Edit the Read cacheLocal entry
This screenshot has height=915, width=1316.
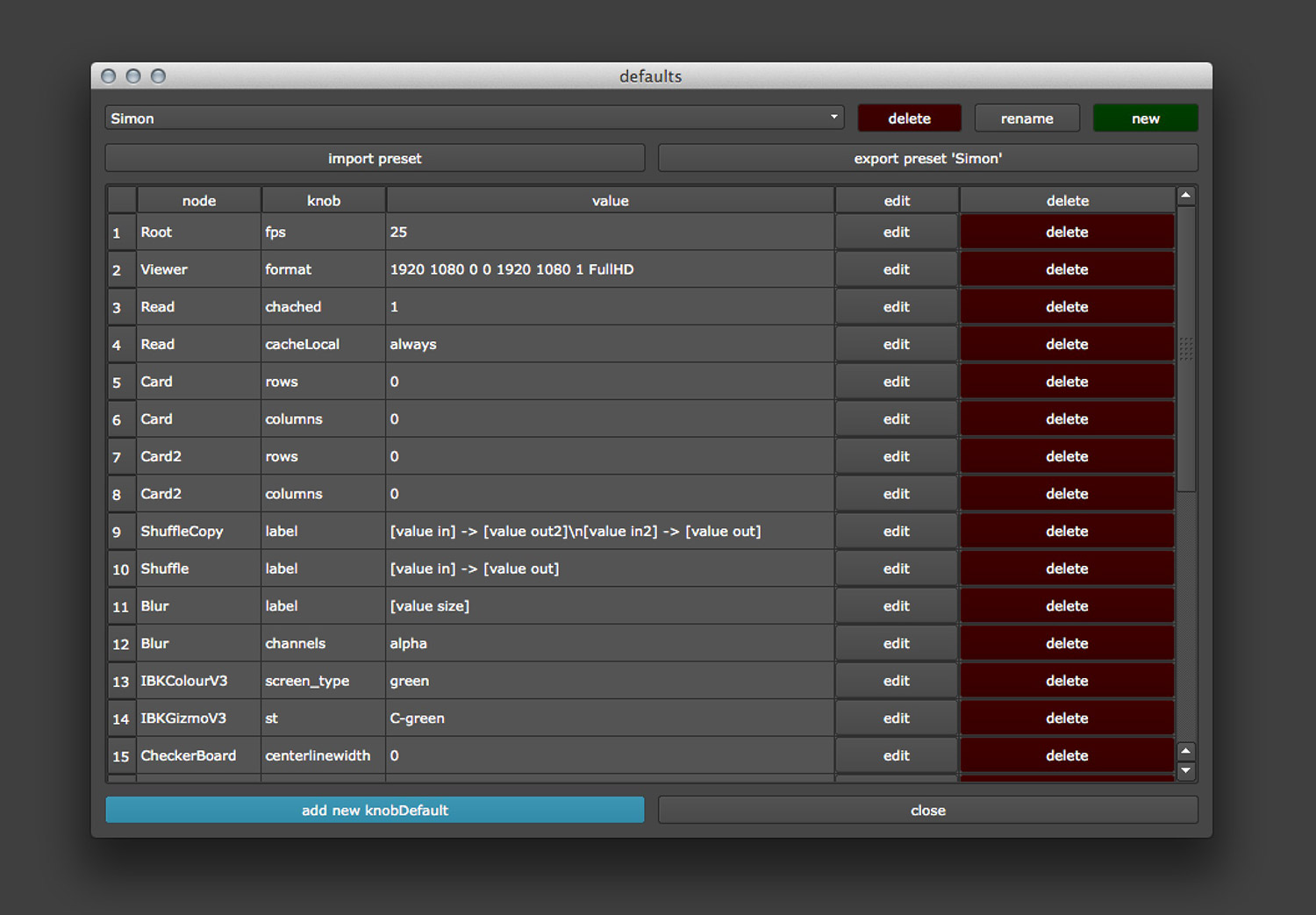[896, 345]
